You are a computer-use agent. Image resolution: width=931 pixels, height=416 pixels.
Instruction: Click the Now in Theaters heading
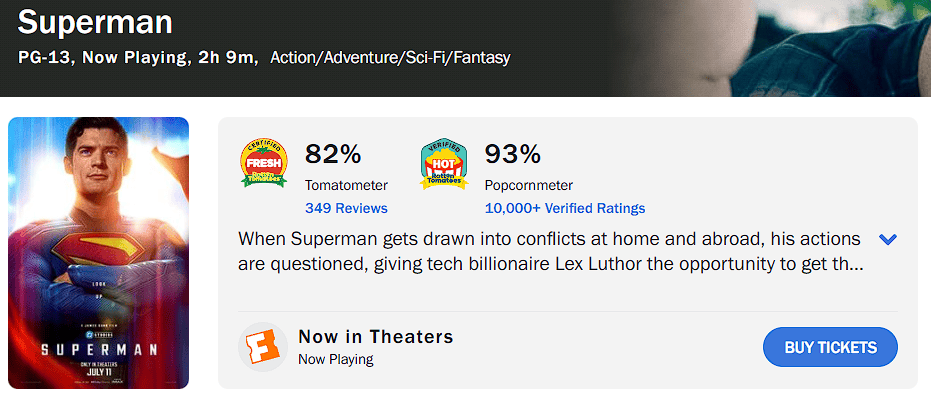pos(376,336)
